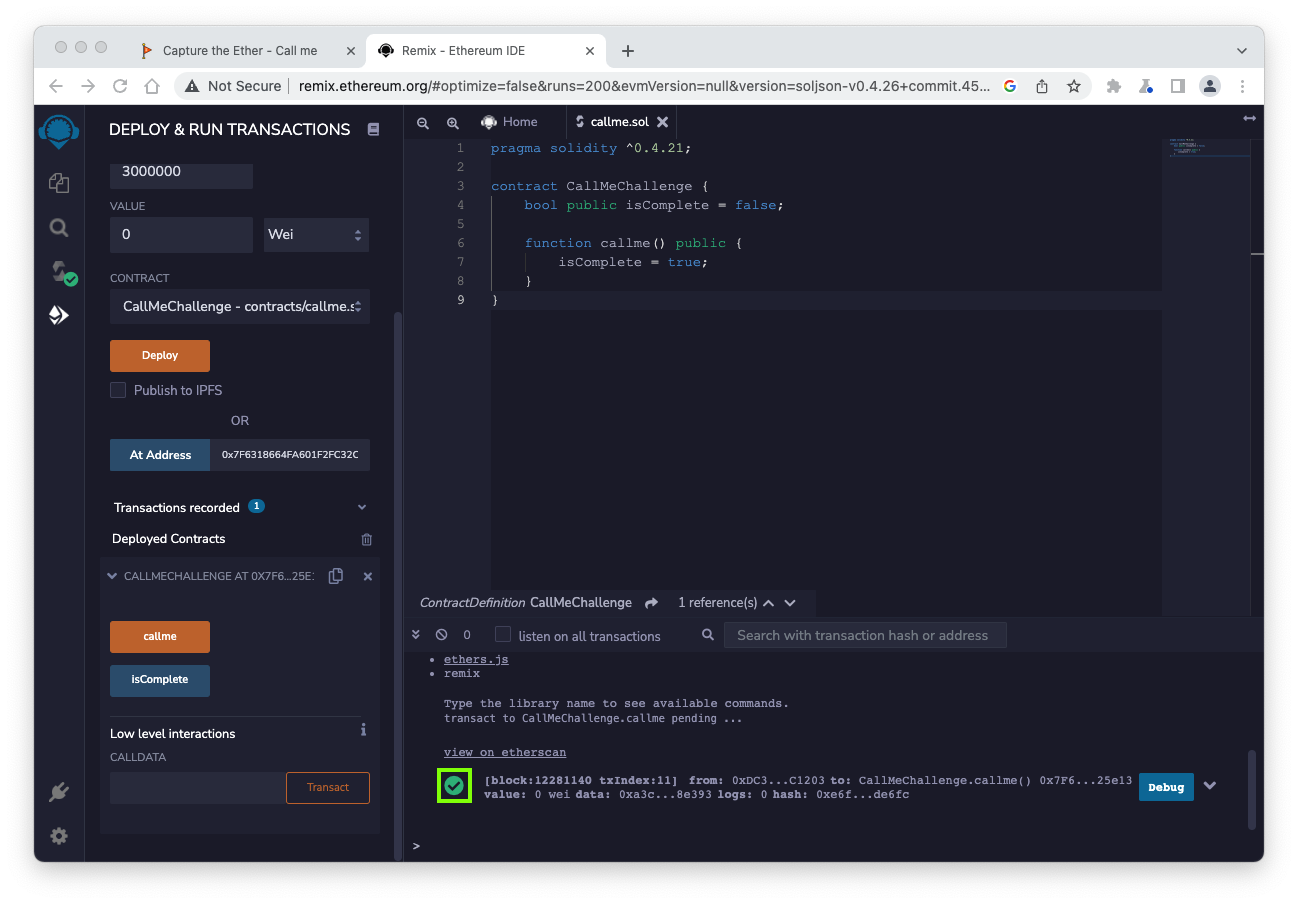
Task: Toggle listen on all transactions checkbox
Action: [x=503, y=635]
